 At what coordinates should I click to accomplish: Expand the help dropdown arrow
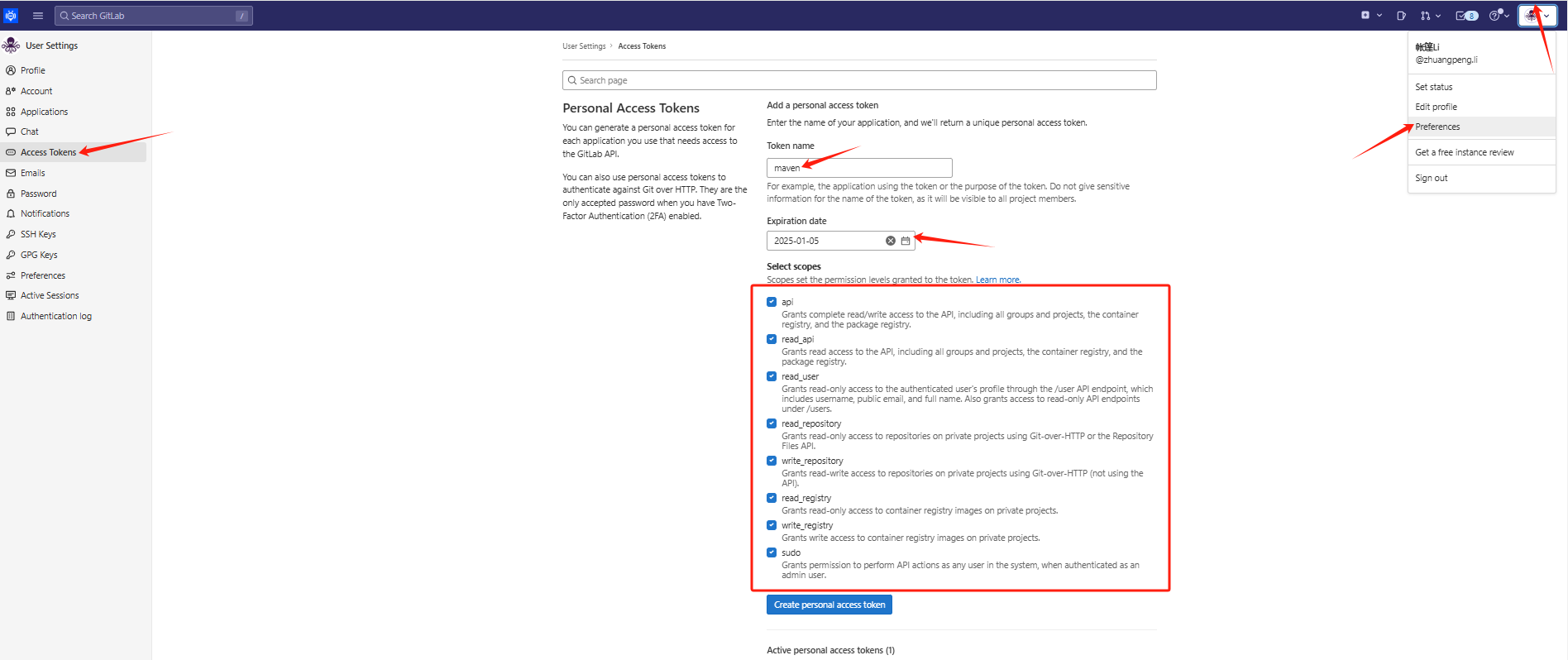(1507, 16)
